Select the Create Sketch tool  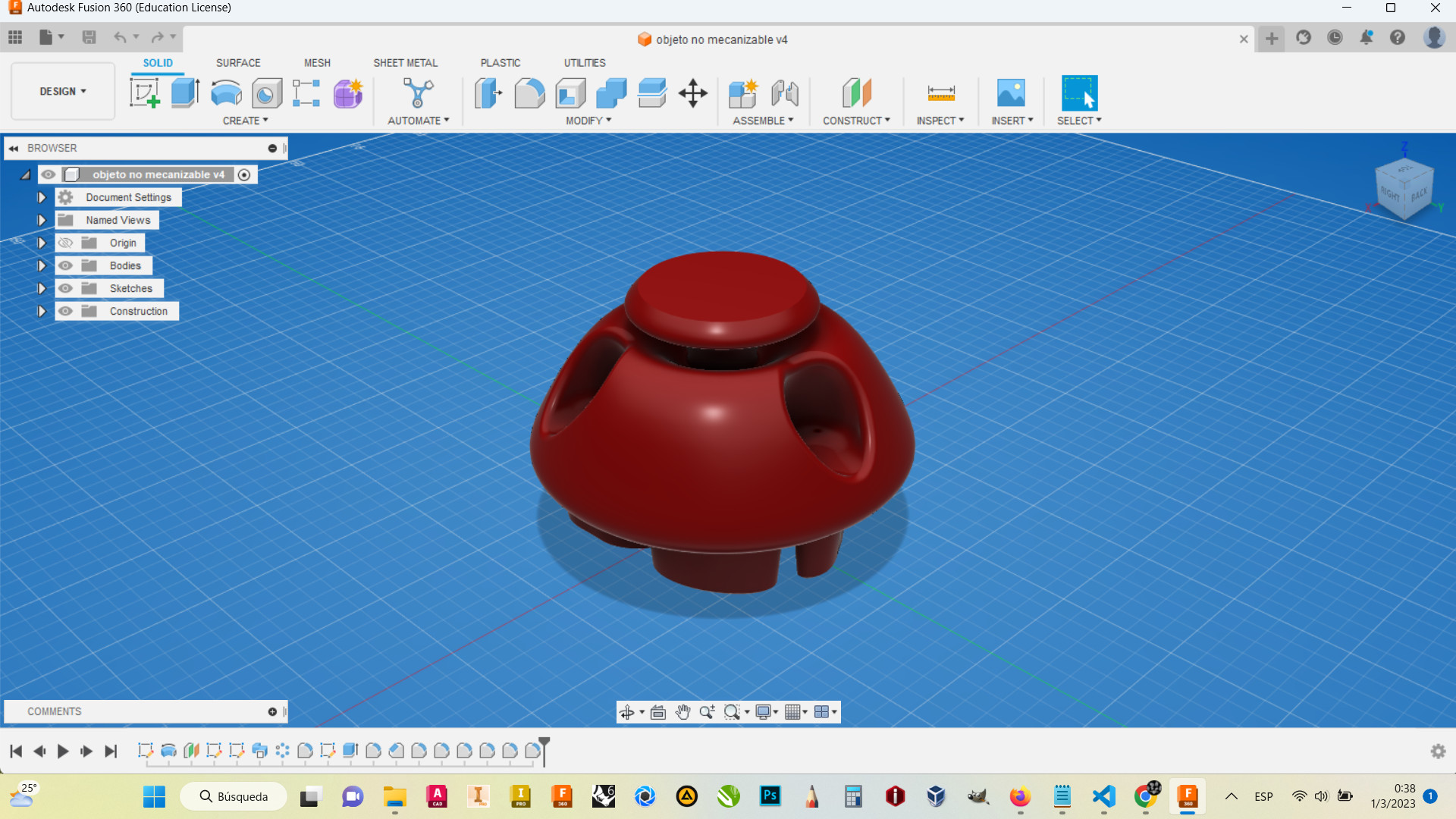pyautogui.click(x=144, y=93)
